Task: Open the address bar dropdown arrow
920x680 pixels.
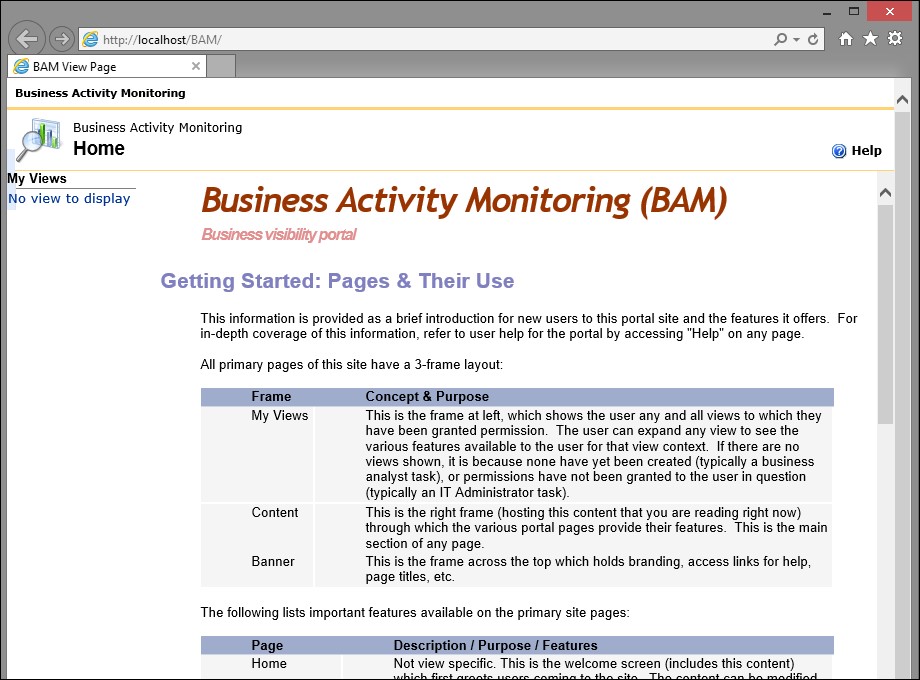Action: [796, 40]
